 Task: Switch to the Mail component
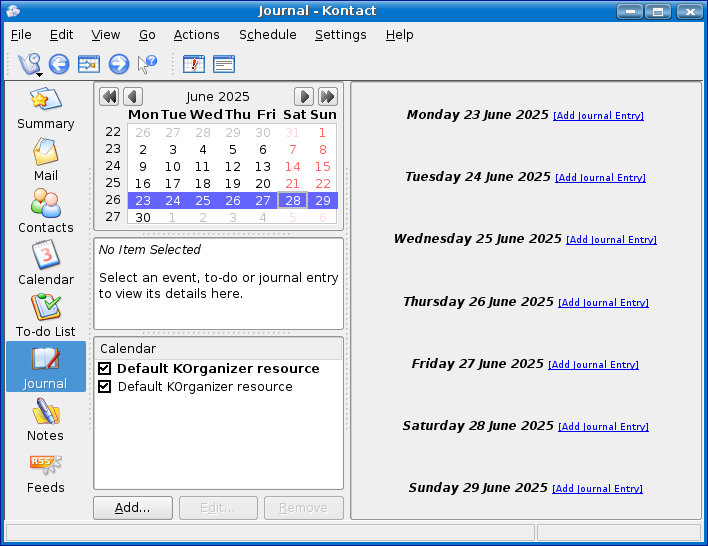(45, 161)
